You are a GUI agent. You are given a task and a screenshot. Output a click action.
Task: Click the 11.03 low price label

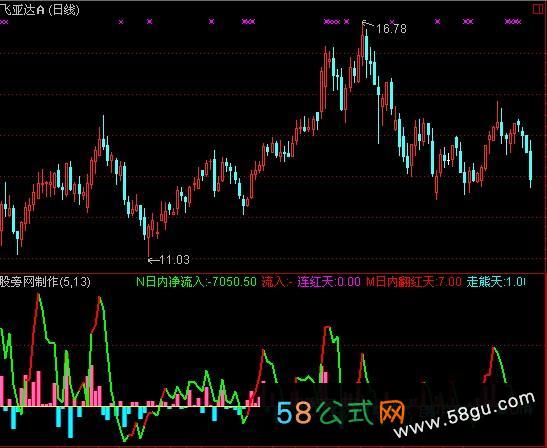pyautogui.click(x=174, y=260)
